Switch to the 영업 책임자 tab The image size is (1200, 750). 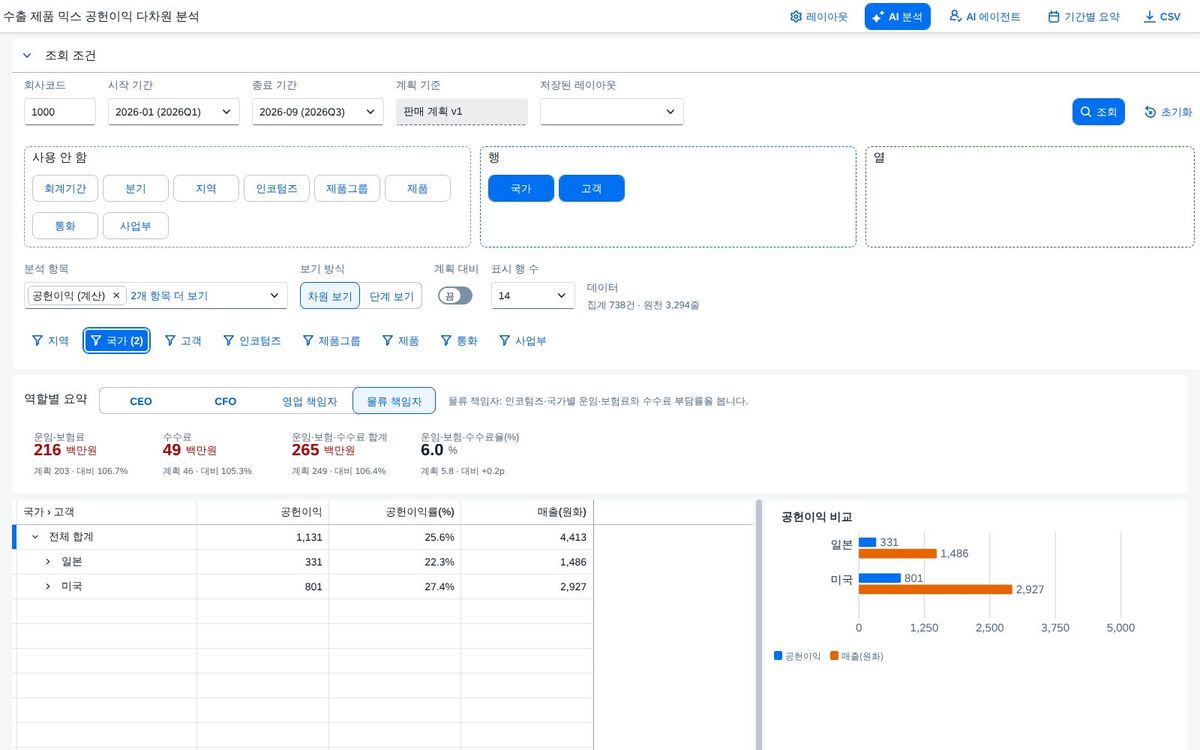pos(310,401)
